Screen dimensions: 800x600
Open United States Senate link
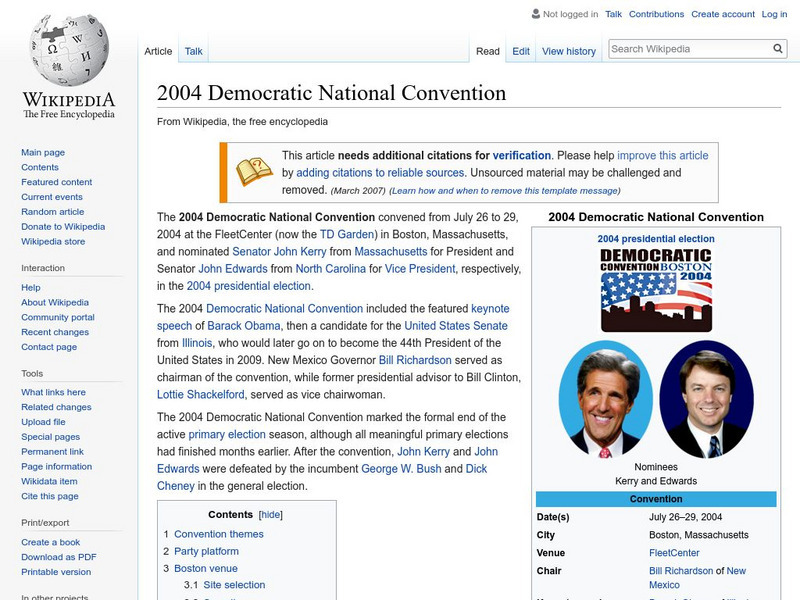pos(456,326)
